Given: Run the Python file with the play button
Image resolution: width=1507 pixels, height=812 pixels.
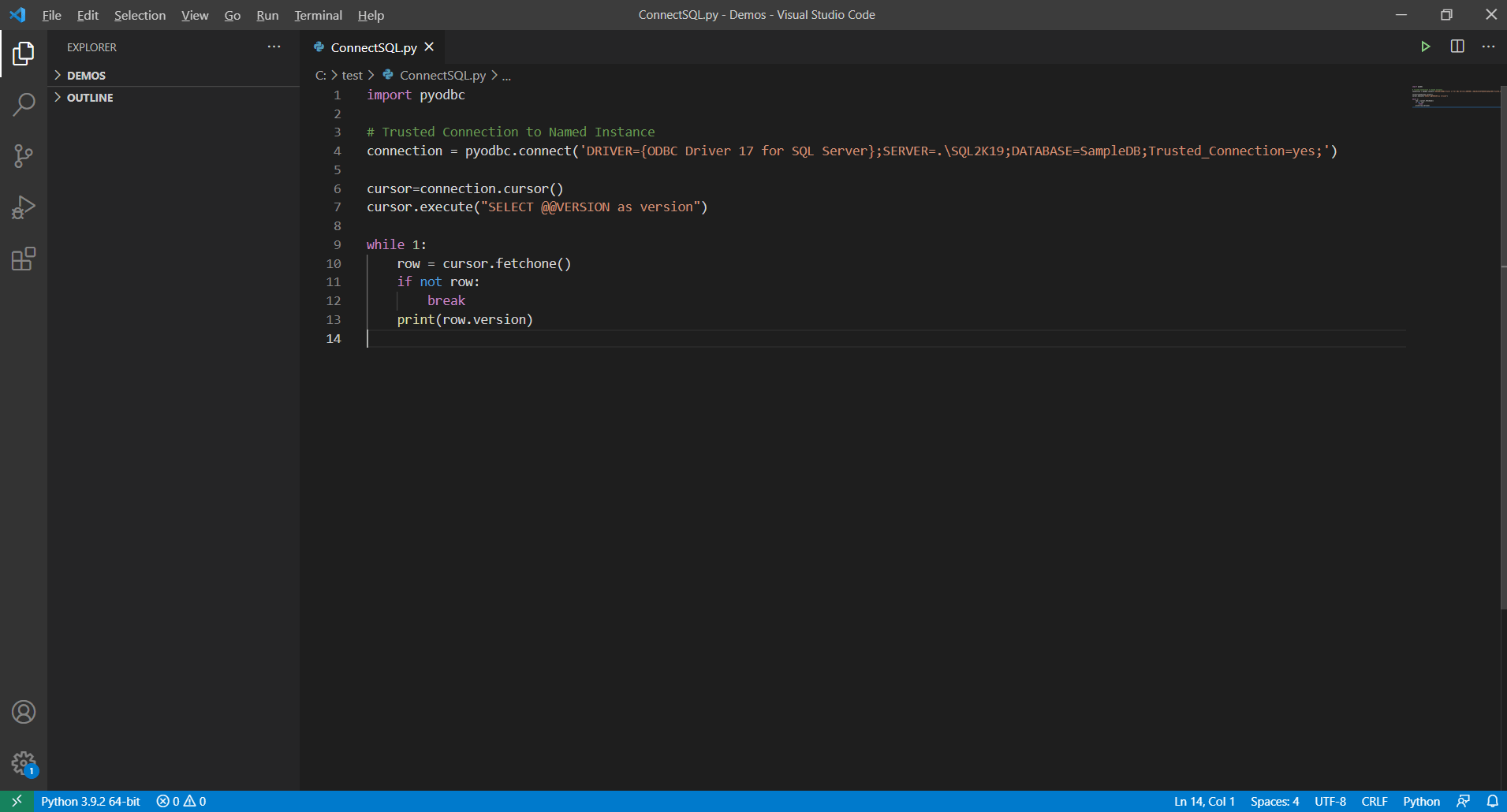Looking at the screenshot, I should [1427, 47].
